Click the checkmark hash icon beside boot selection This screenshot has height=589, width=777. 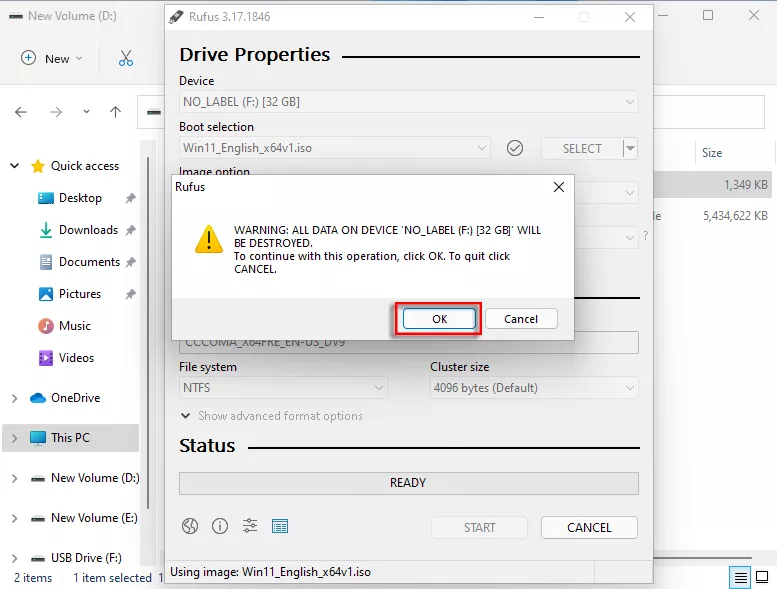click(515, 148)
